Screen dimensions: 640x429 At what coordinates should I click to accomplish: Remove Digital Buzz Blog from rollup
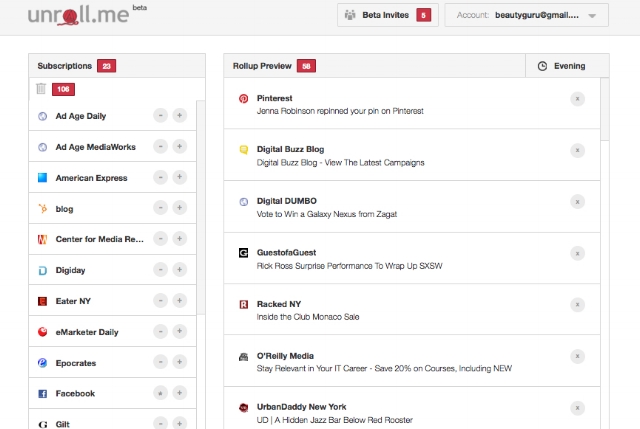click(x=577, y=150)
